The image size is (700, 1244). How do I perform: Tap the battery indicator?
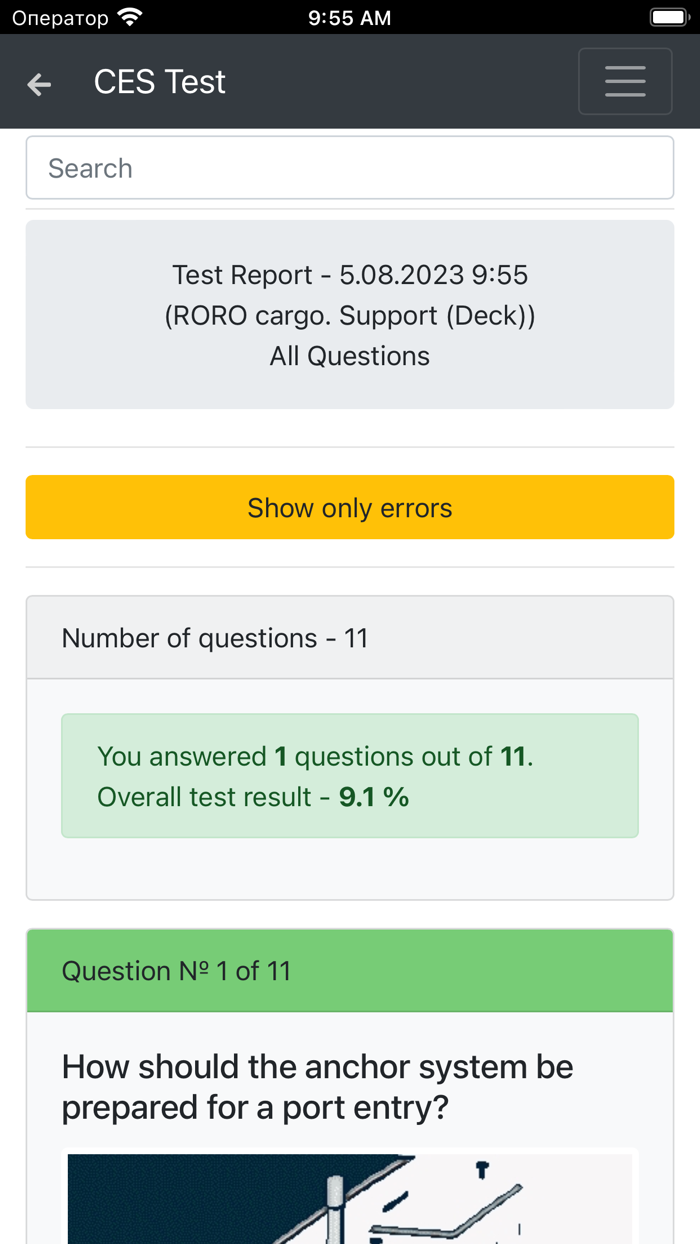(668, 16)
